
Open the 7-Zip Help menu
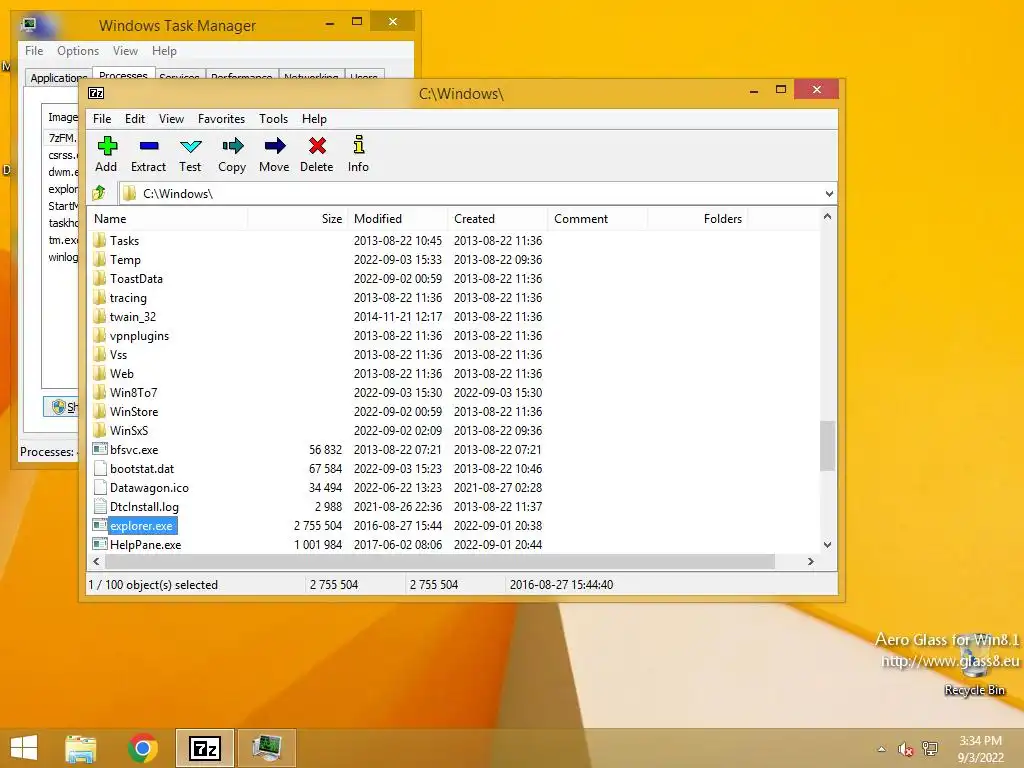tap(314, 119)
